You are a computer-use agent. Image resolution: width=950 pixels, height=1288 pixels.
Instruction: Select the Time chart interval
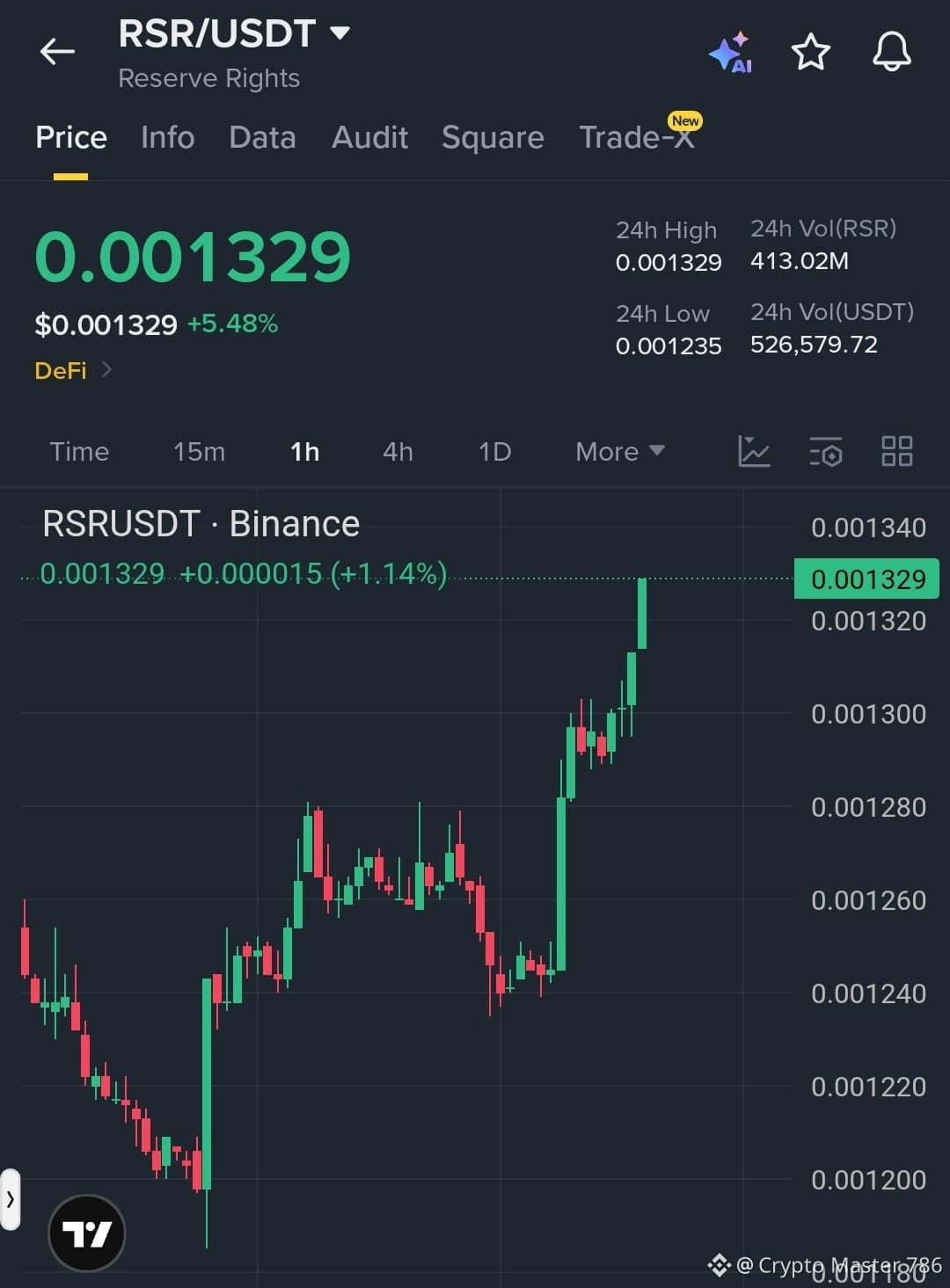pos(79,451)
